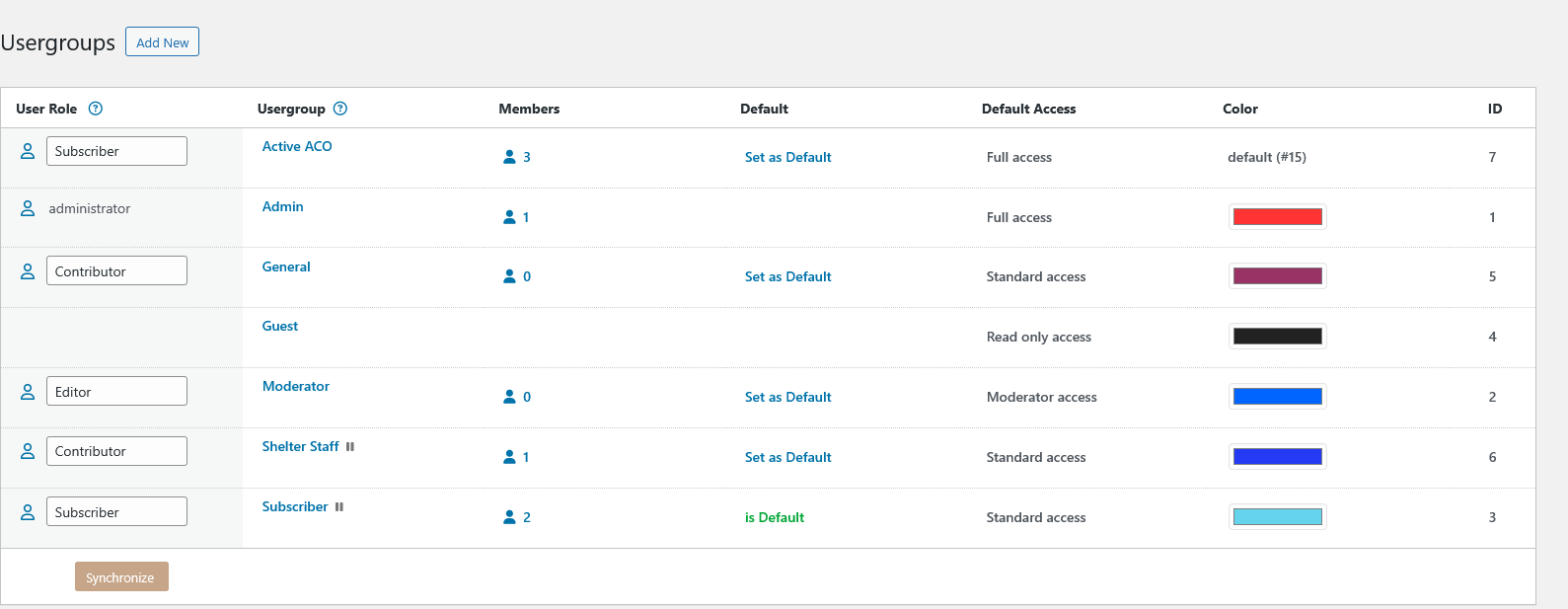Open the Guest usergroup link
This screenshot has height=609, width=1568.
pos(280,327)
